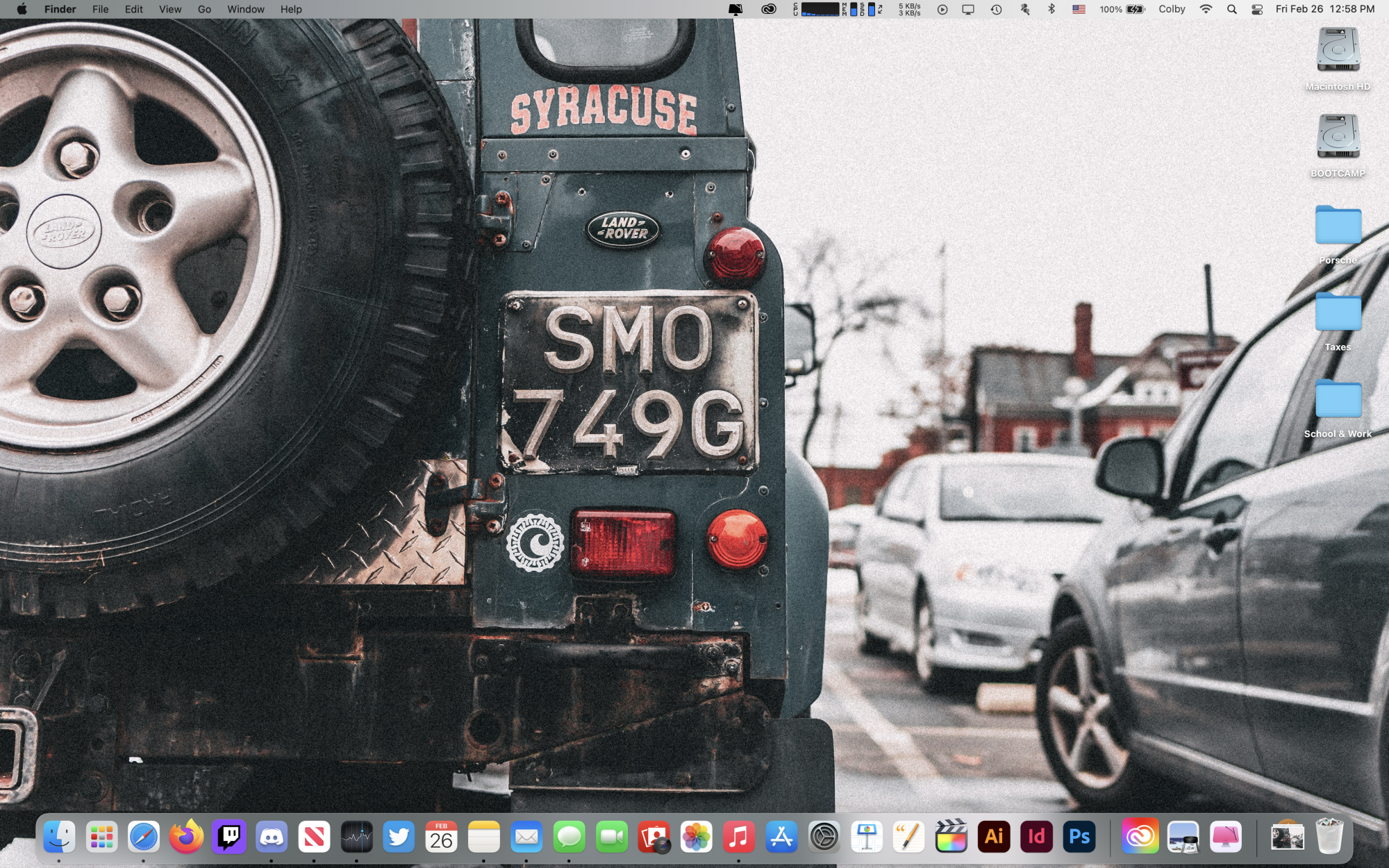Open the Colby user switching menu
The width and height of the screenshot is (1389, 868).
pyautogui.click(x=1172, y=9)
